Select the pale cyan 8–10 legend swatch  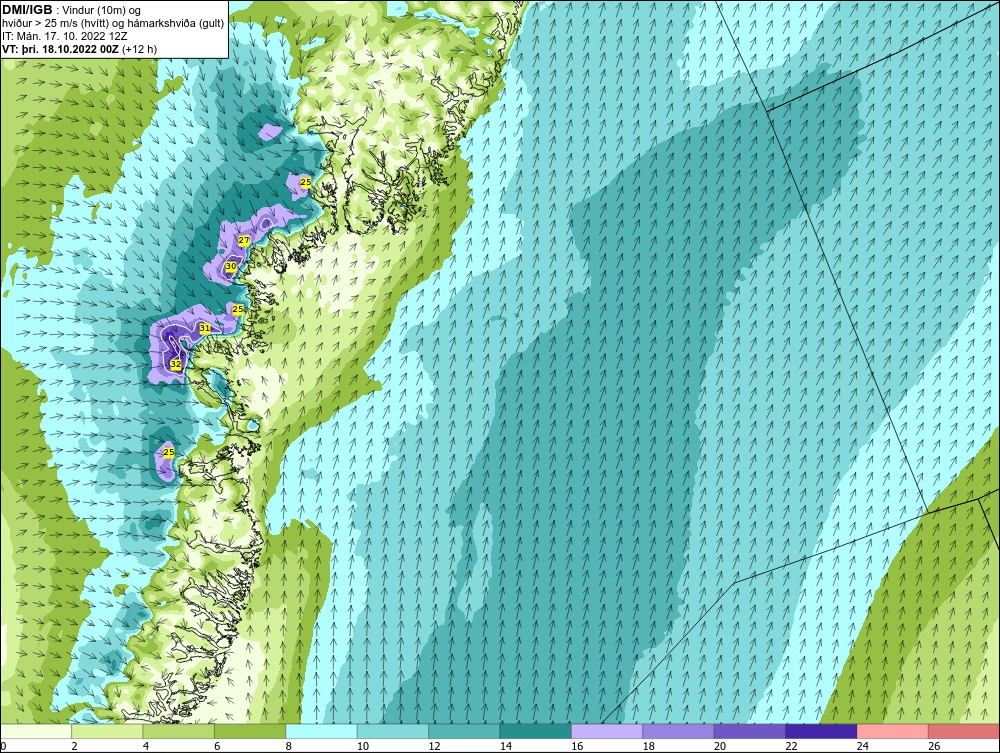(321, 731)
